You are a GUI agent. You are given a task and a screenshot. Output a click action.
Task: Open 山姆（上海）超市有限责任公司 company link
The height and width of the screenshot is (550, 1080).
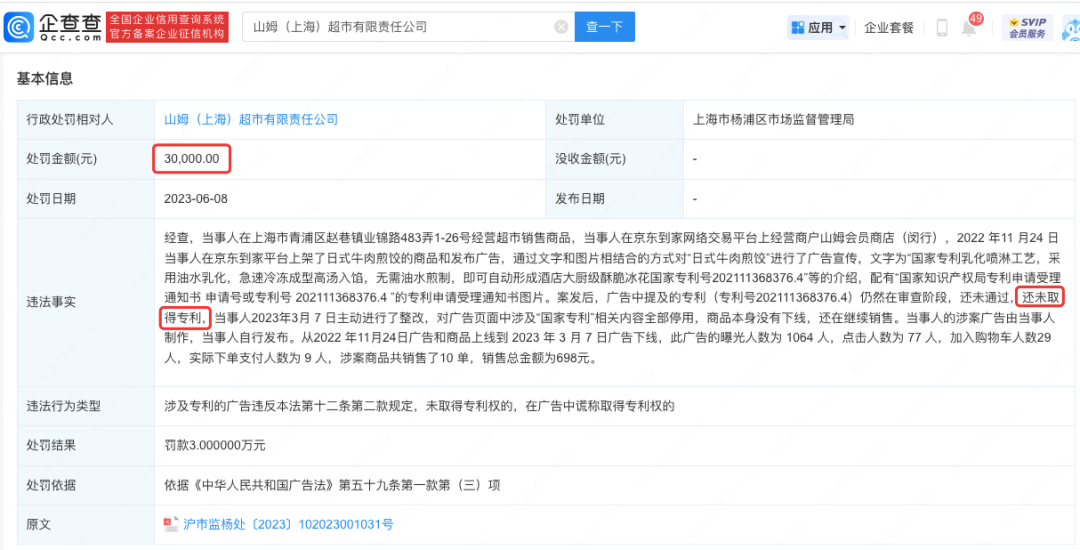[251, 119]
